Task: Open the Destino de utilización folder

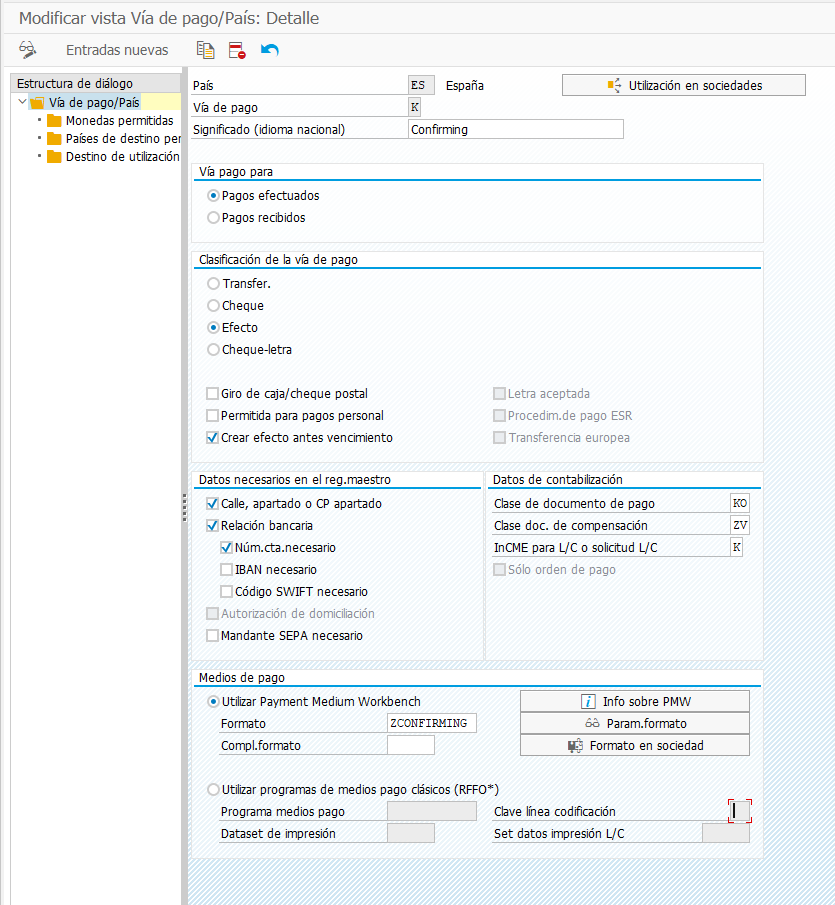Action: coord(114,156)
